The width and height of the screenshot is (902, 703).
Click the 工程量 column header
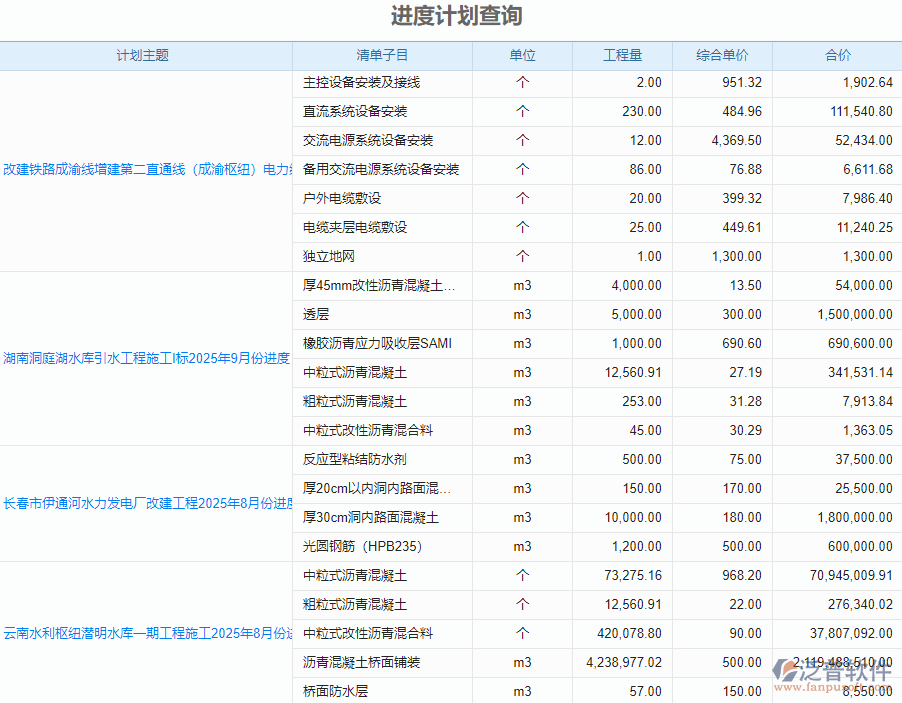coord(622,56)
